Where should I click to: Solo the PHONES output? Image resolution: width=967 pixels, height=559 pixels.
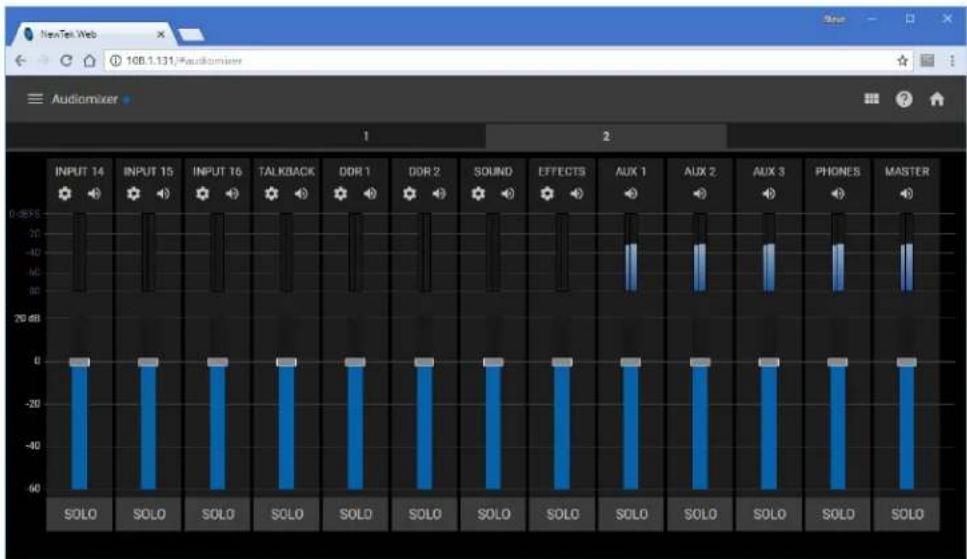838,514
